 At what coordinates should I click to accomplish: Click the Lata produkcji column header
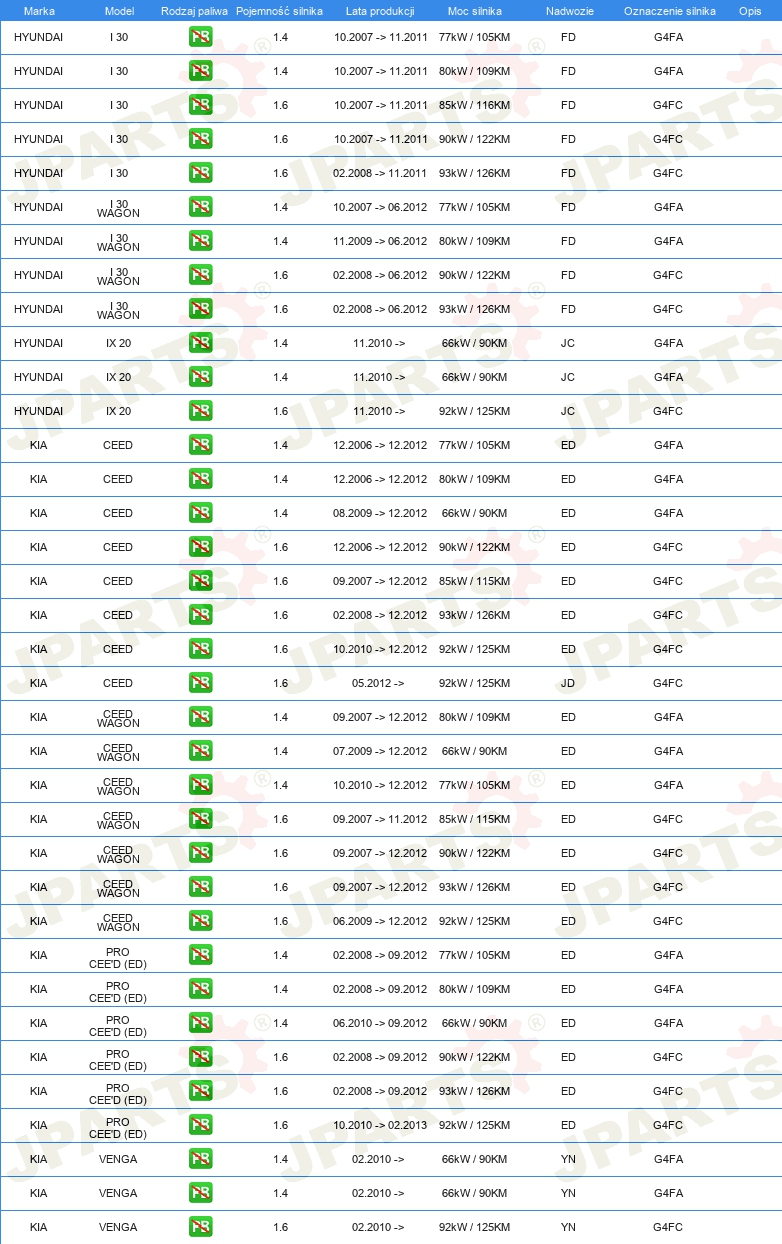pyautogui.click(x=380, y=11)
